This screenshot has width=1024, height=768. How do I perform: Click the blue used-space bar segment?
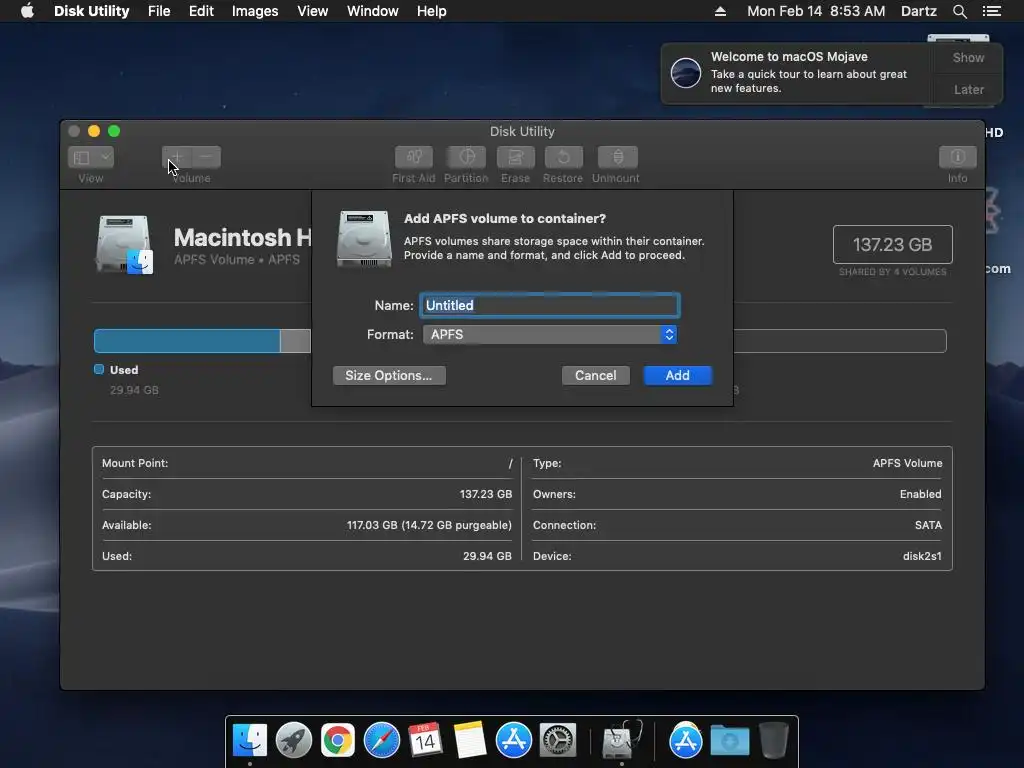point(187,341)
